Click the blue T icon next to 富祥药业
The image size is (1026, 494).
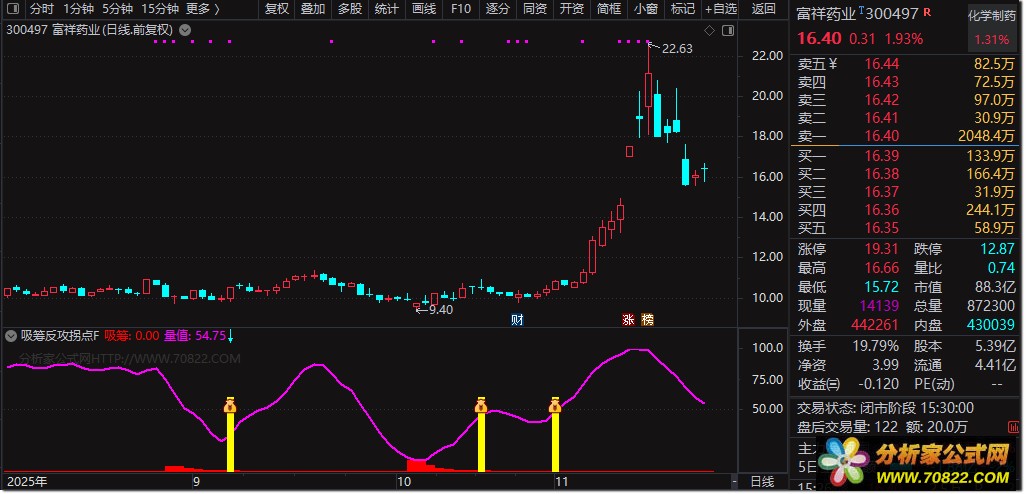[x=860, y=10]
